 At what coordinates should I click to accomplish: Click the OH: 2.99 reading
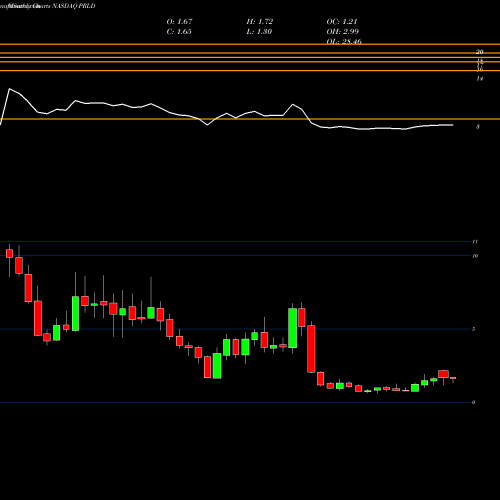click(343, 32)
